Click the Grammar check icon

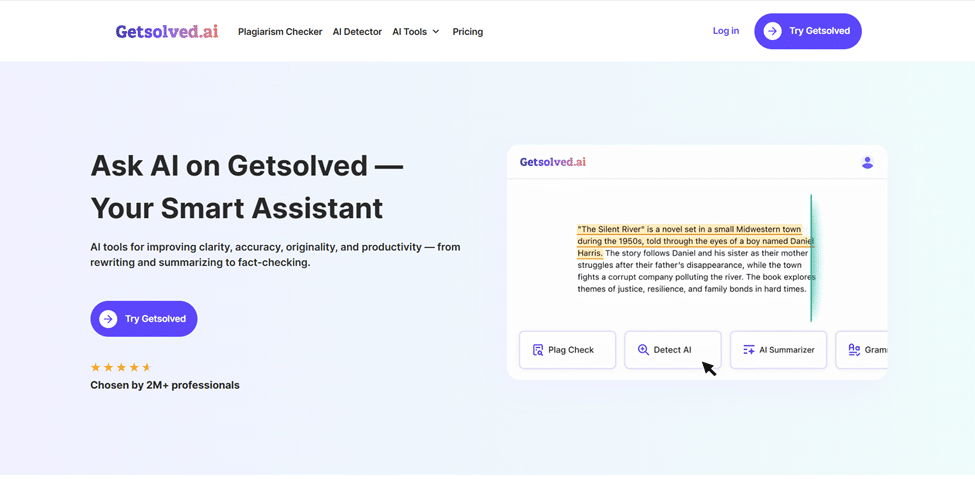tap(854, 350)
